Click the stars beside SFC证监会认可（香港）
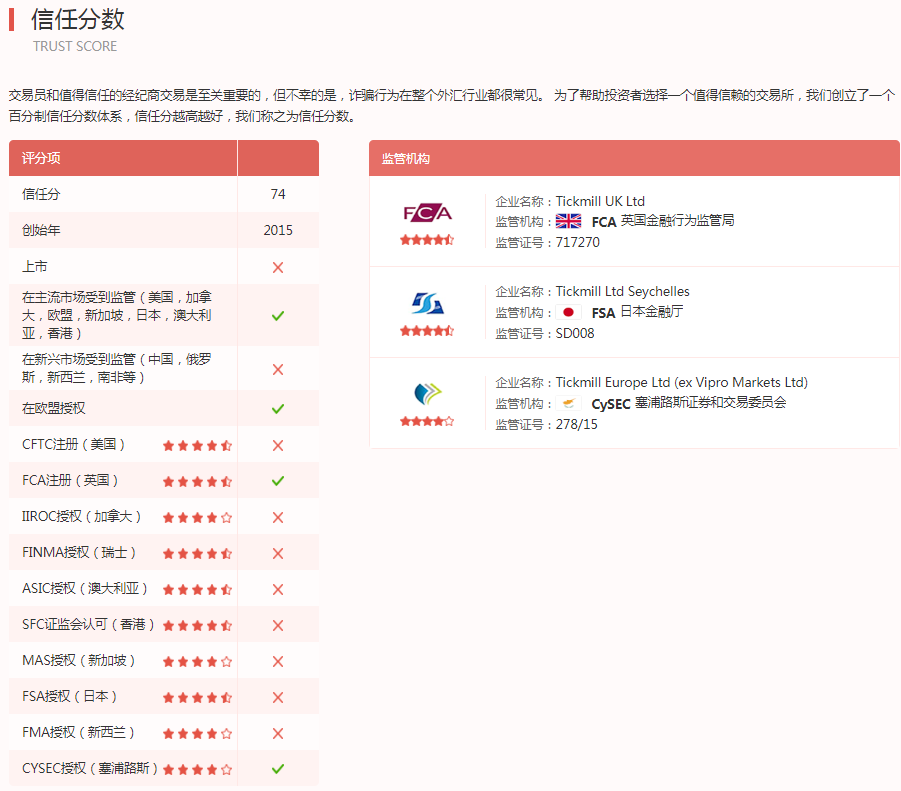 [198, 626]
